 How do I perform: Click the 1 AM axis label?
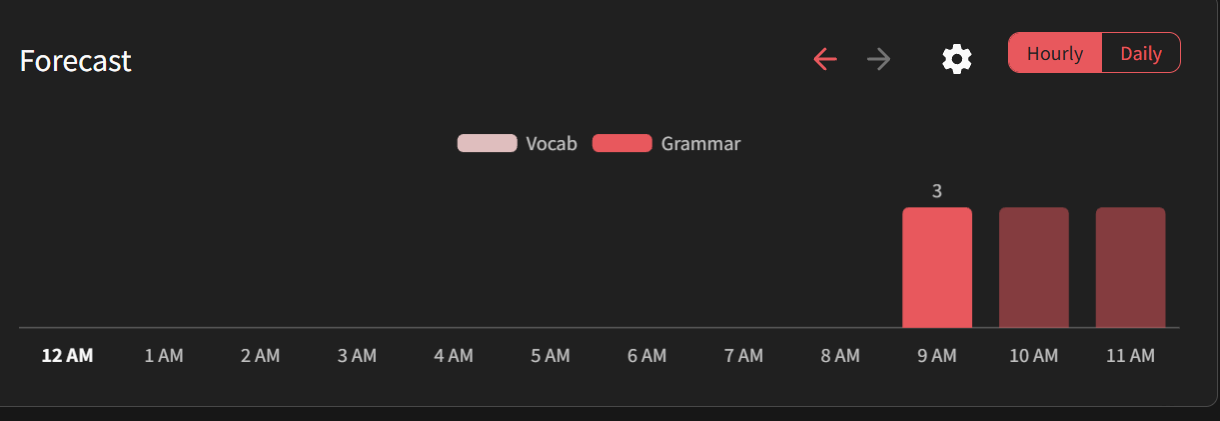click(x=164, y=356)
